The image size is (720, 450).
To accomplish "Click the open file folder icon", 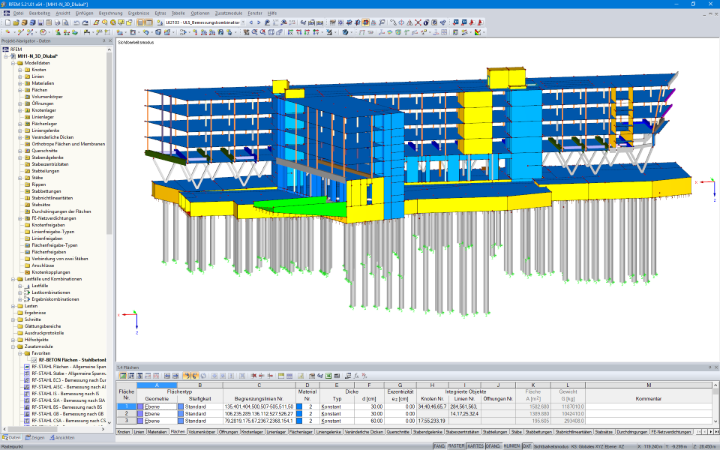I will pyautogui.click(x=16, y=22).
